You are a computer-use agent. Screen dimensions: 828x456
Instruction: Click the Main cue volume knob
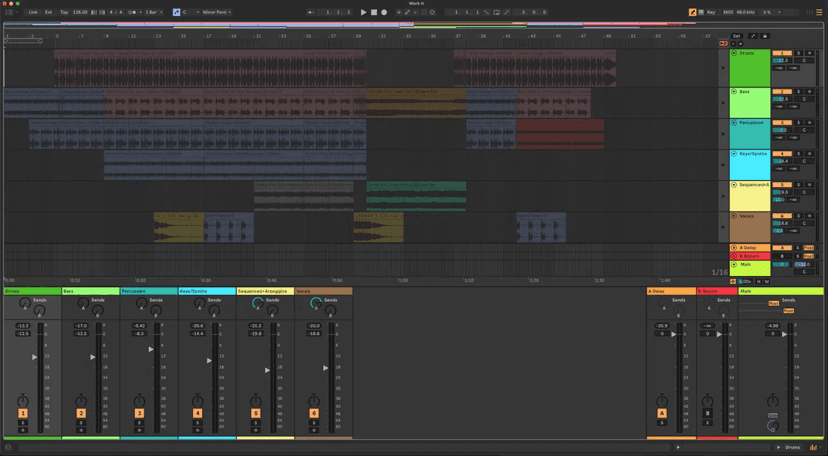coord(773,425)
